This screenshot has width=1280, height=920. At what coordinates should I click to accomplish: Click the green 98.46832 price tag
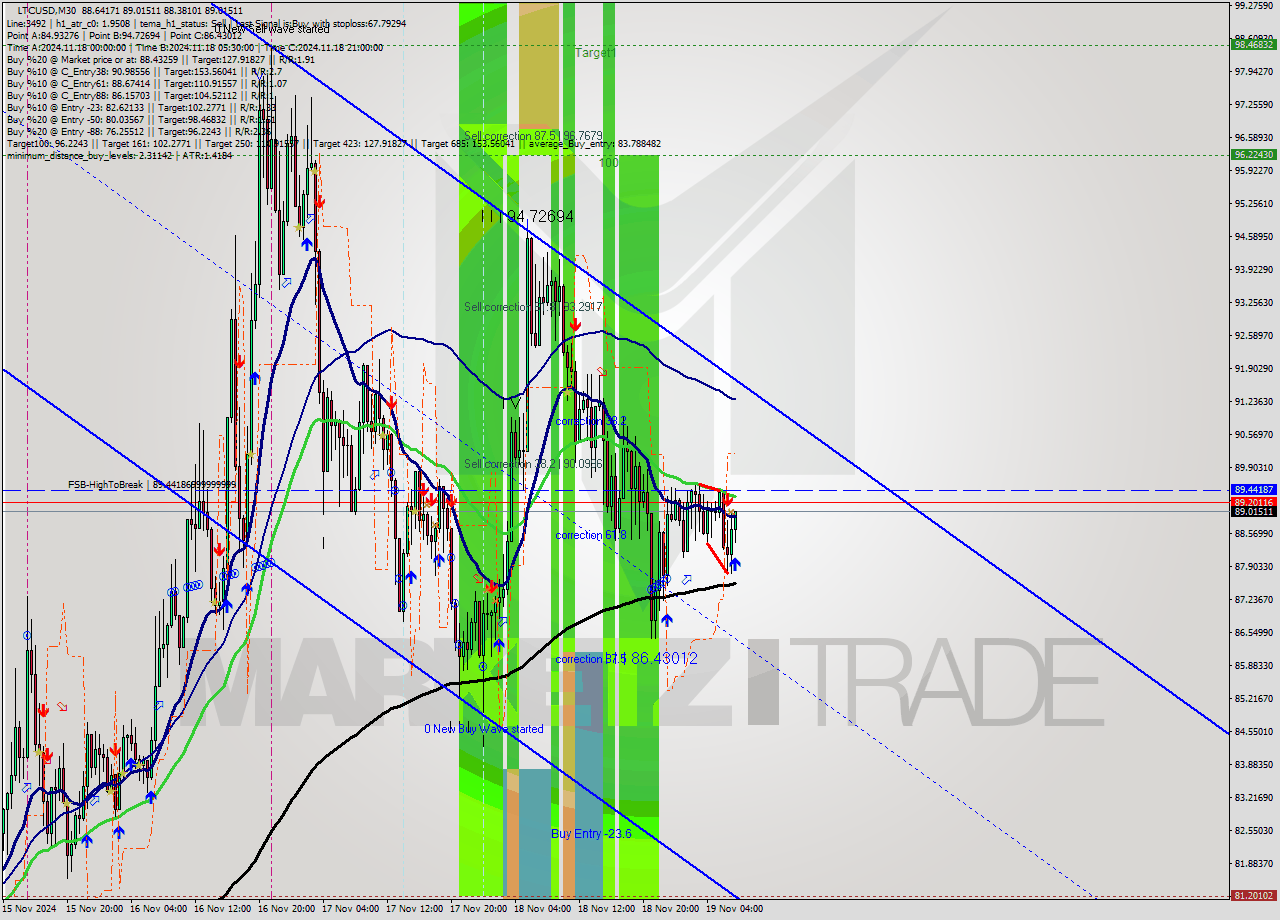tap(1254, 44)
